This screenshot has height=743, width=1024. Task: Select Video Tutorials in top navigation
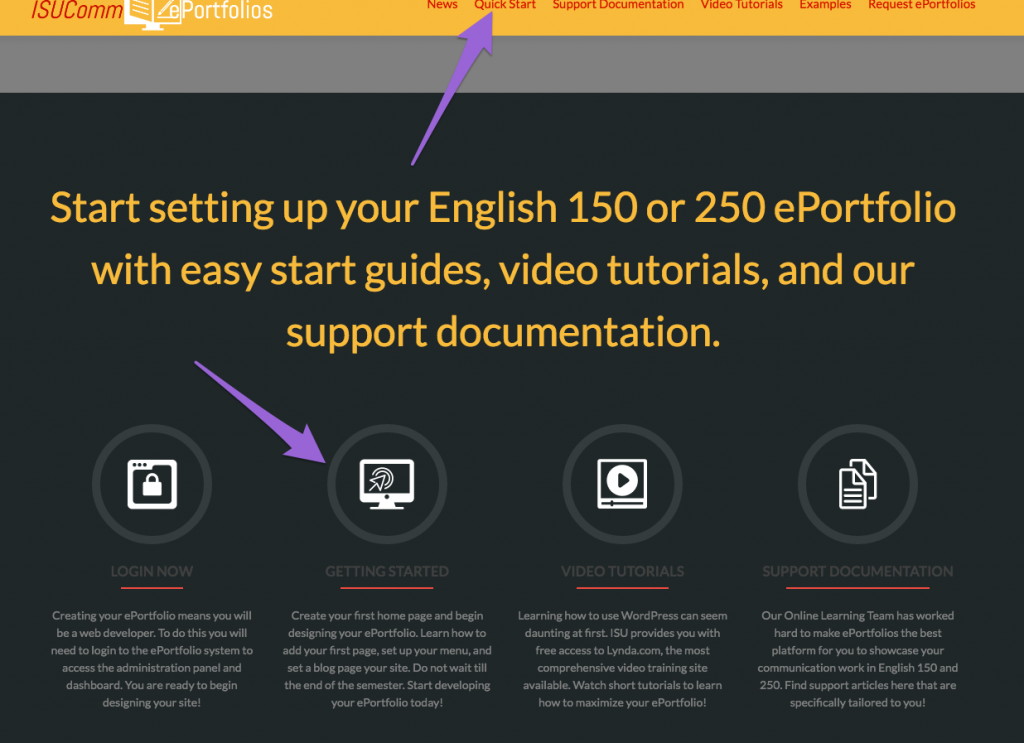(741, 5)
